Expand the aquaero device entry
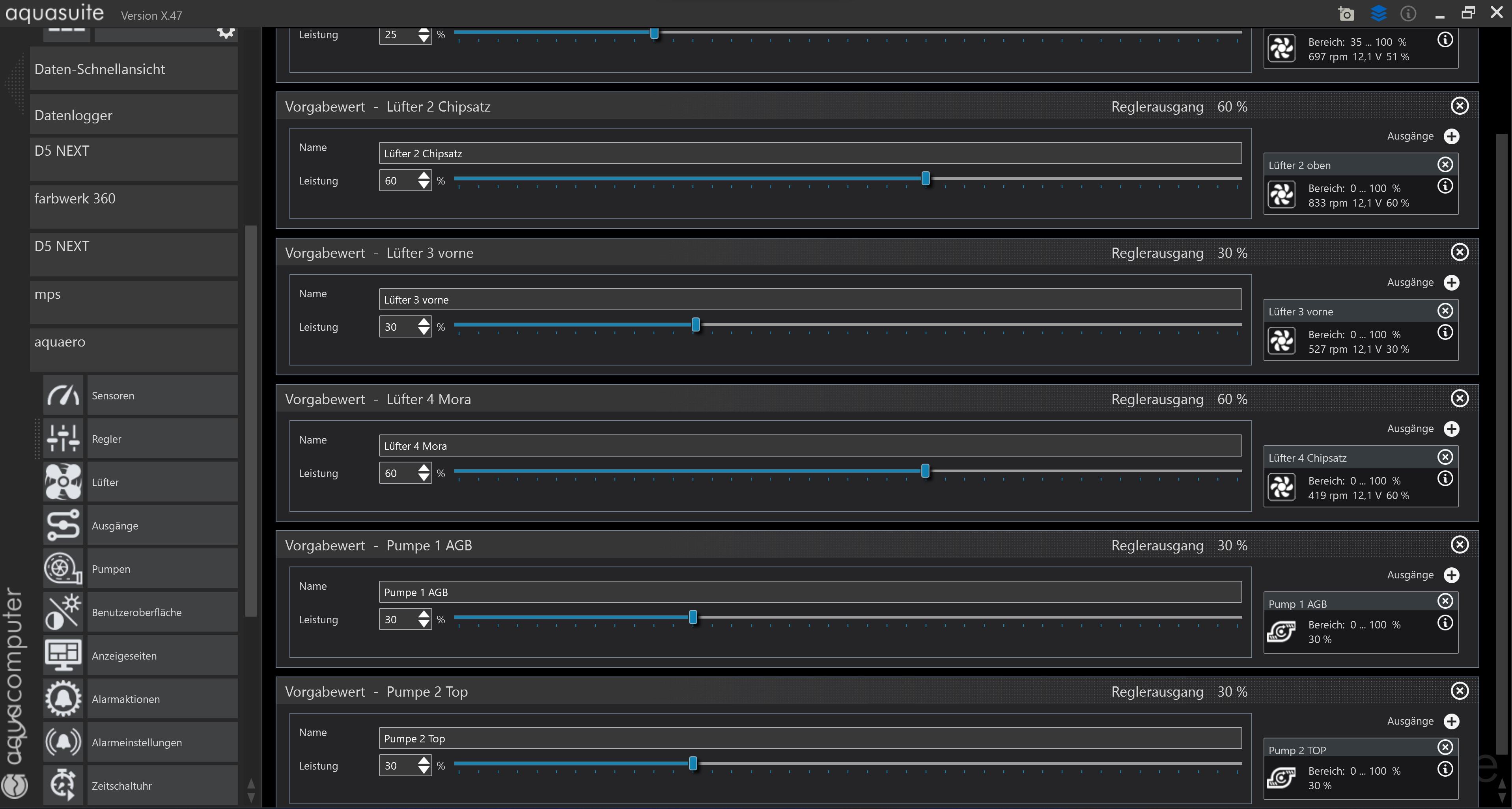Screen dimensions: 1512x809 (134, 350)
